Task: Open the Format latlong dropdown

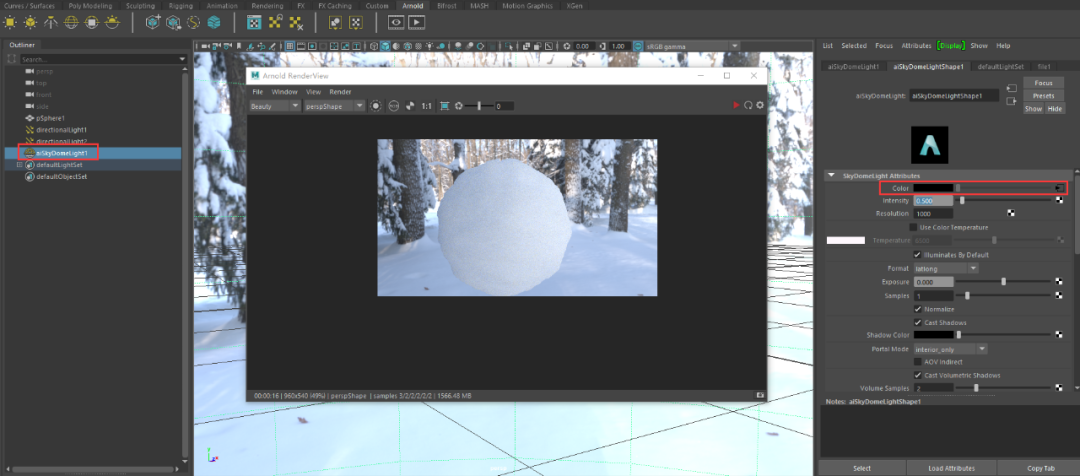Action: click(x=946, y=268)
